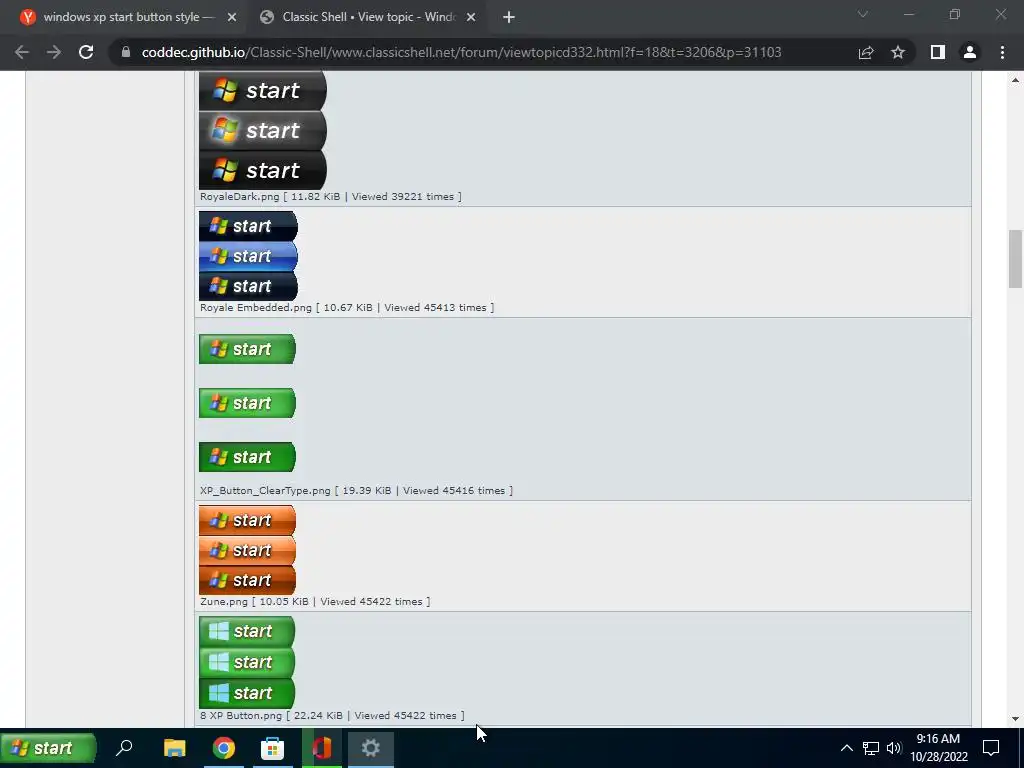Open the network tray icon
The width and height of the screenshot is (1024, 768).
coord(871,748)
